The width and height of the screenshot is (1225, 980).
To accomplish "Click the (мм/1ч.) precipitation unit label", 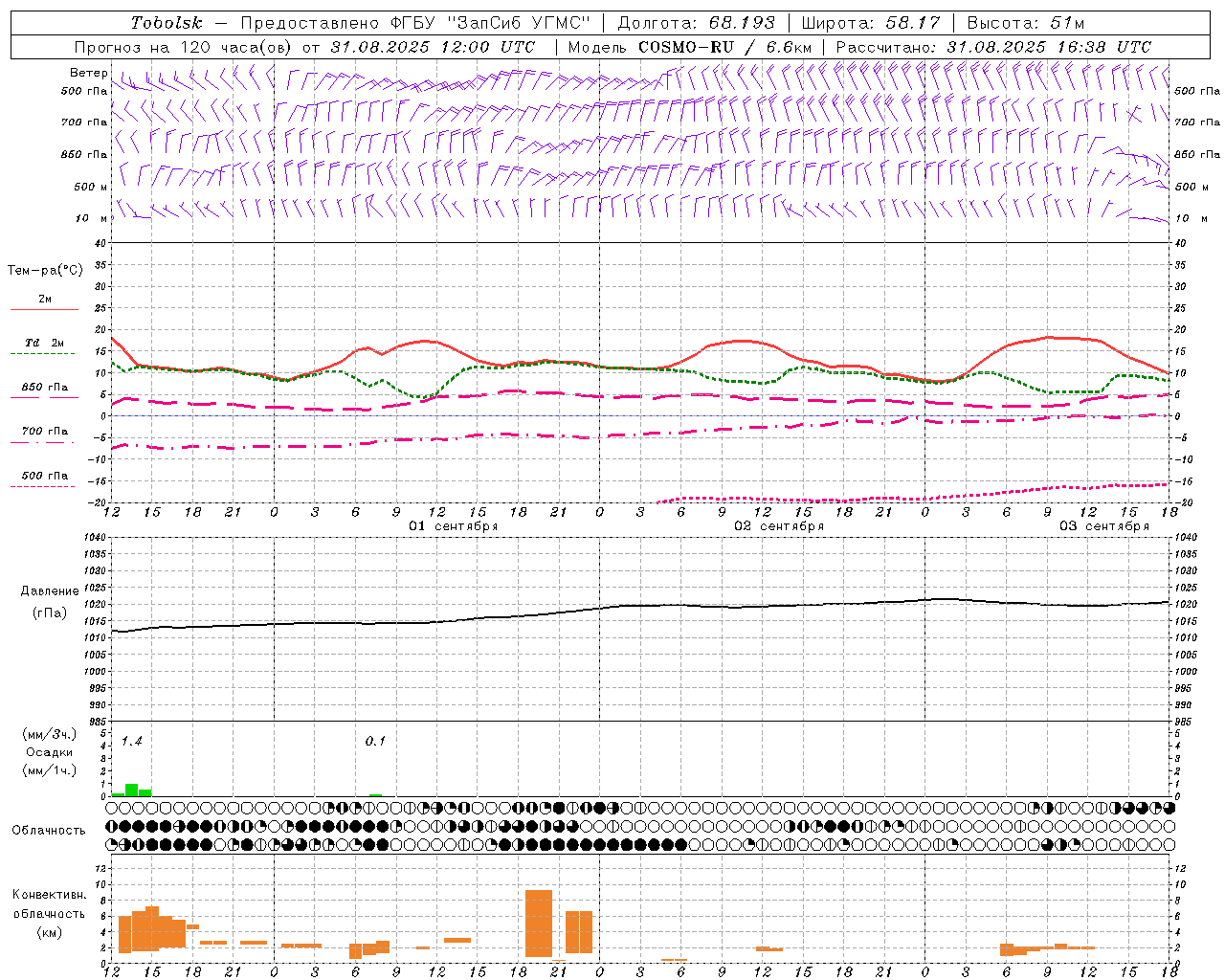I will [x=50, y=770].
